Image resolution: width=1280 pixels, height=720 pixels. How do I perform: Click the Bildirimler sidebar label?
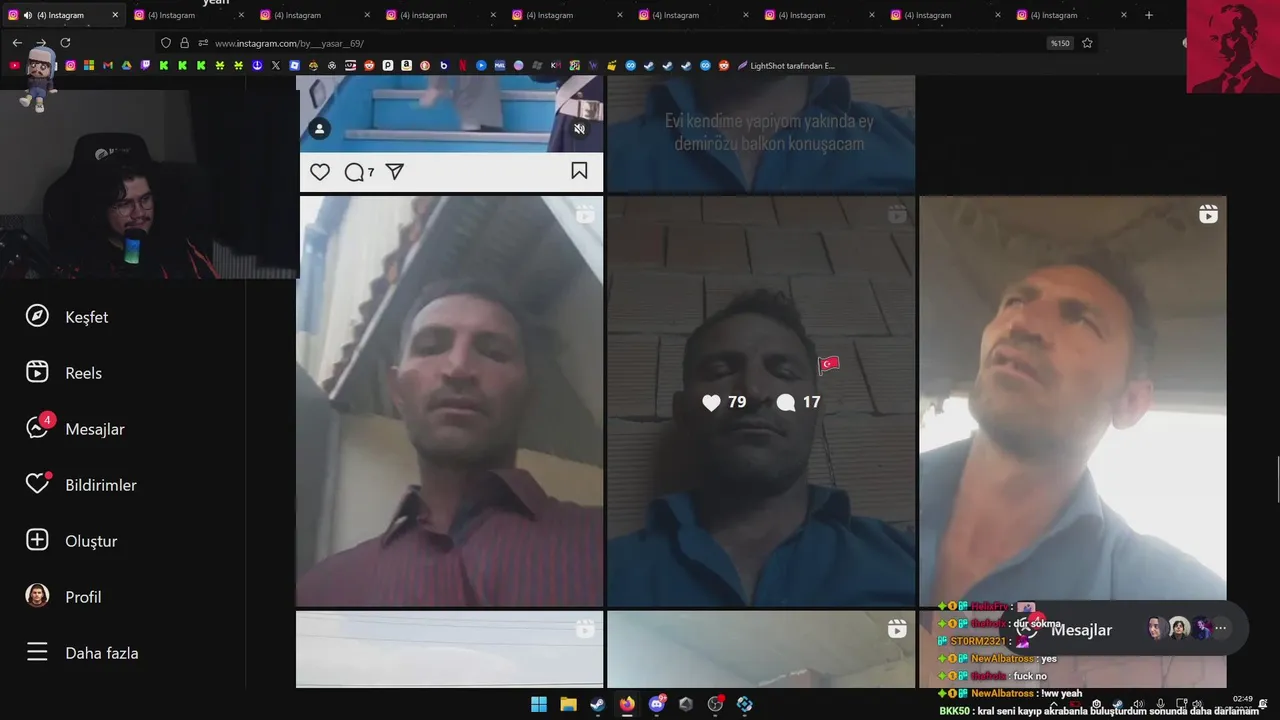[101, 485]
